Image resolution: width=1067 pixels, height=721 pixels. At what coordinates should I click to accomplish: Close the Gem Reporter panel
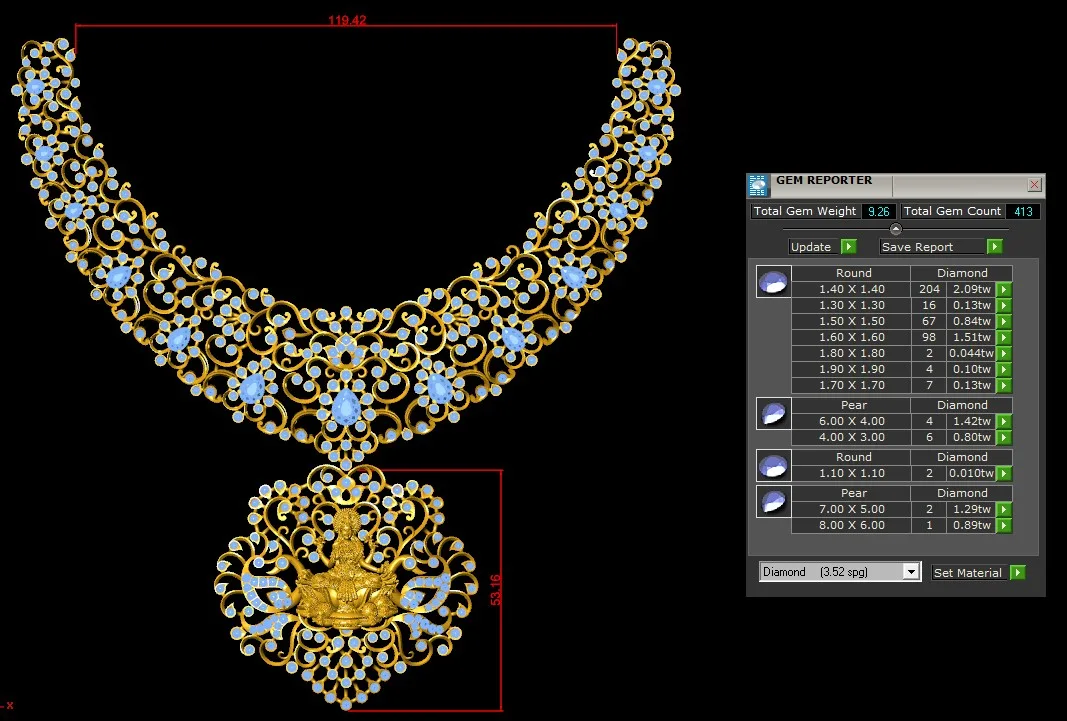tap(1034, 185)
